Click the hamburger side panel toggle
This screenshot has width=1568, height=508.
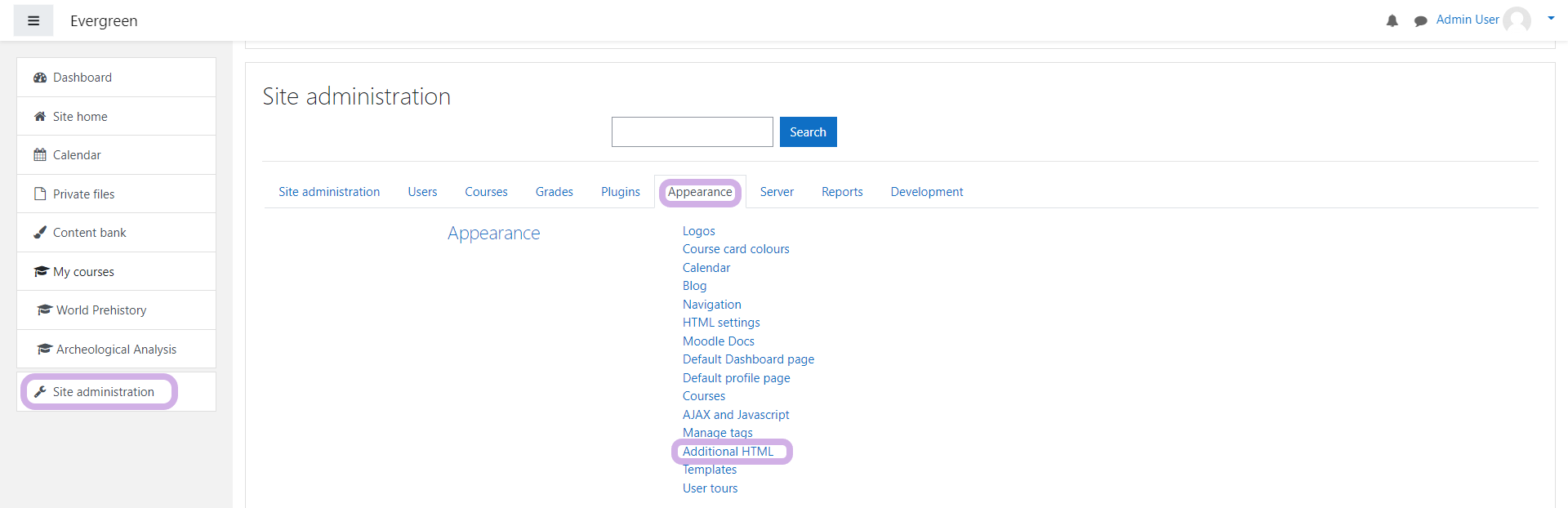33,20
